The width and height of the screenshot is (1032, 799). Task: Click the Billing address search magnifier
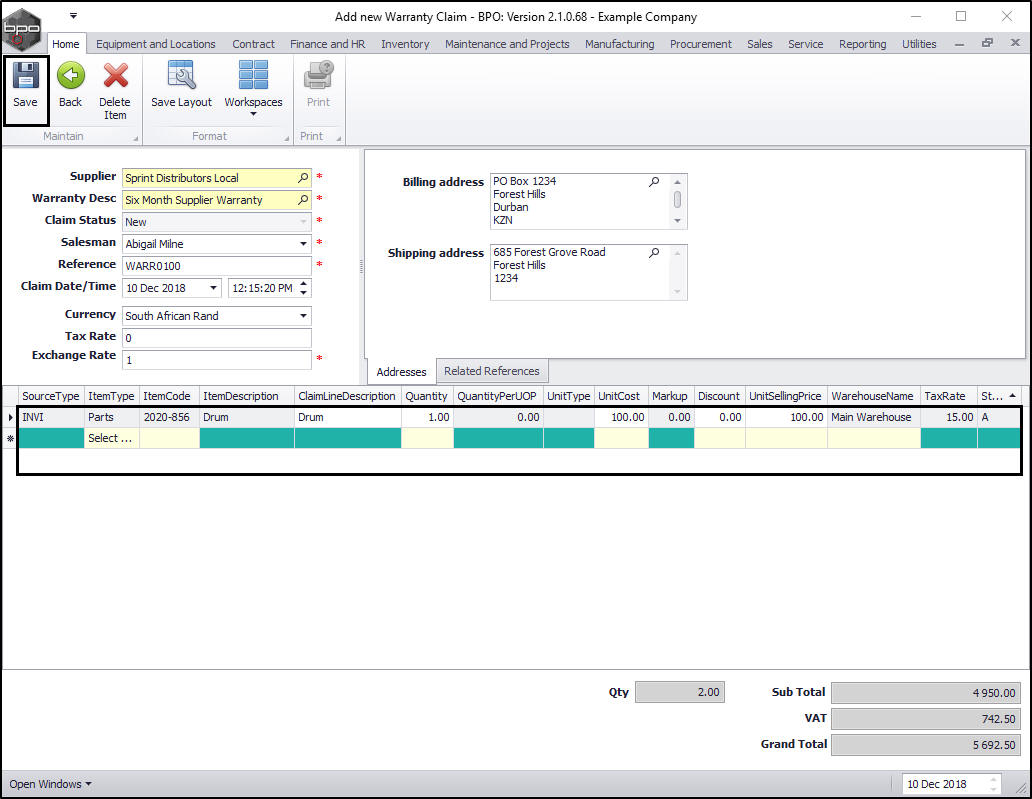point(654,182)
